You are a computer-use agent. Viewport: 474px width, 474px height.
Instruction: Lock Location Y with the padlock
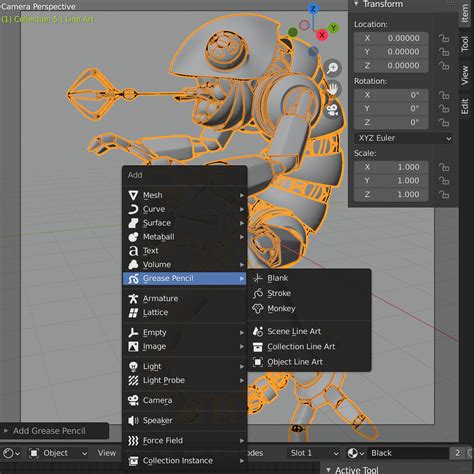point(444,52)
